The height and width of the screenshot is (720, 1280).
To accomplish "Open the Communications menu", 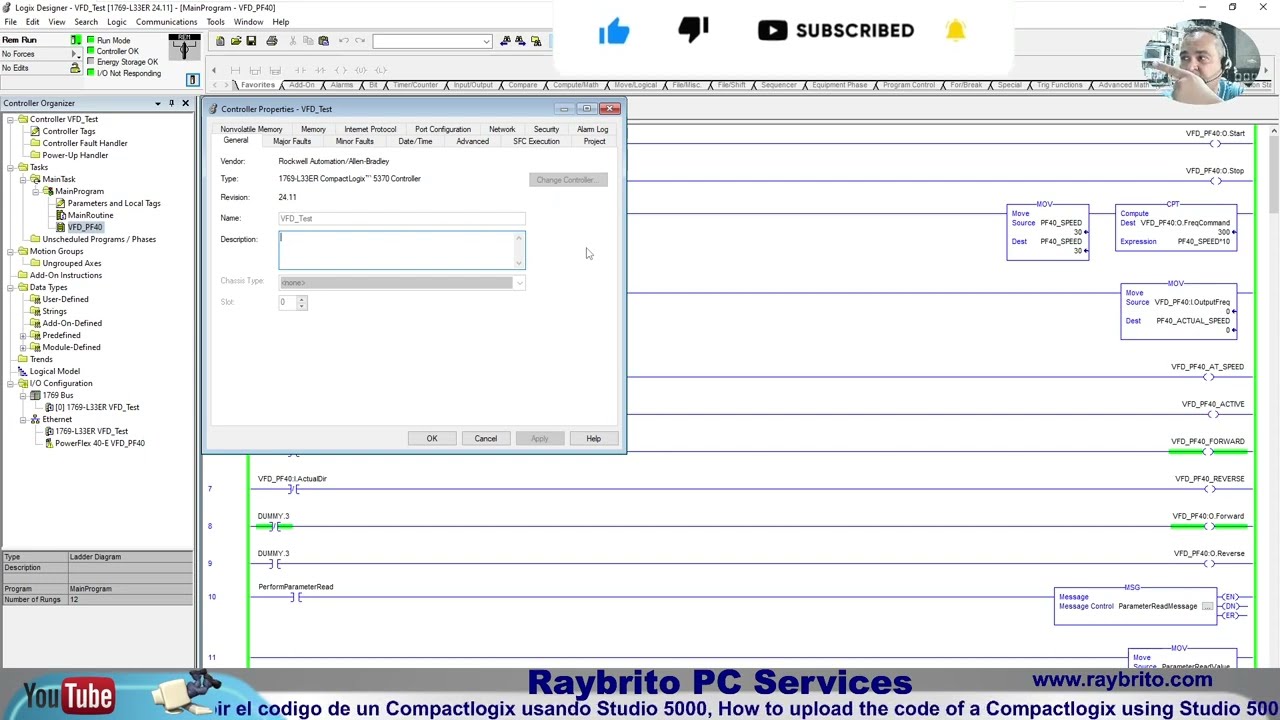I will [166, 22].
